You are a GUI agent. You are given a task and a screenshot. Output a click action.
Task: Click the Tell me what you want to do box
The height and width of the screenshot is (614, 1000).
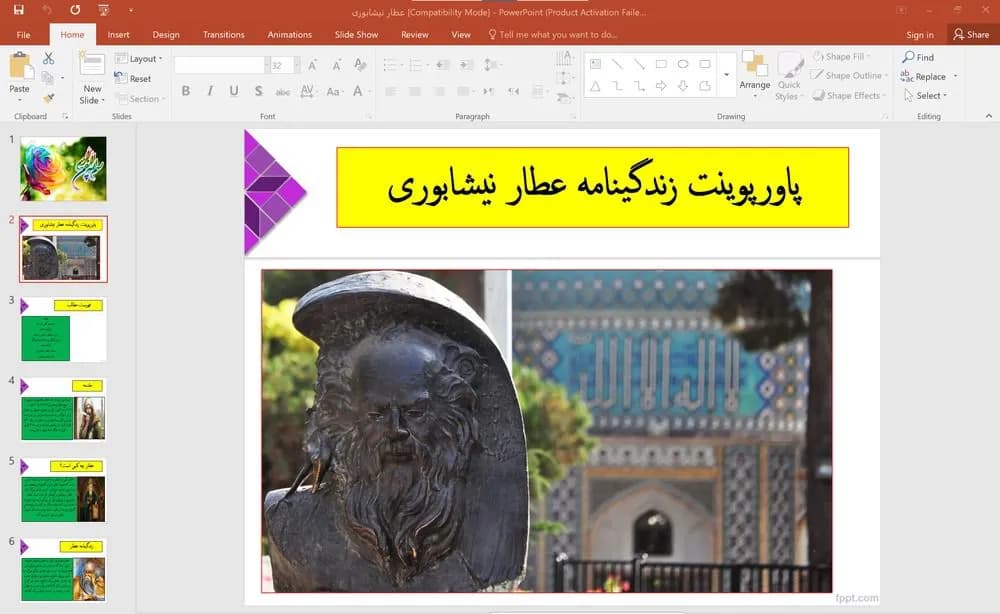[553, 34]
